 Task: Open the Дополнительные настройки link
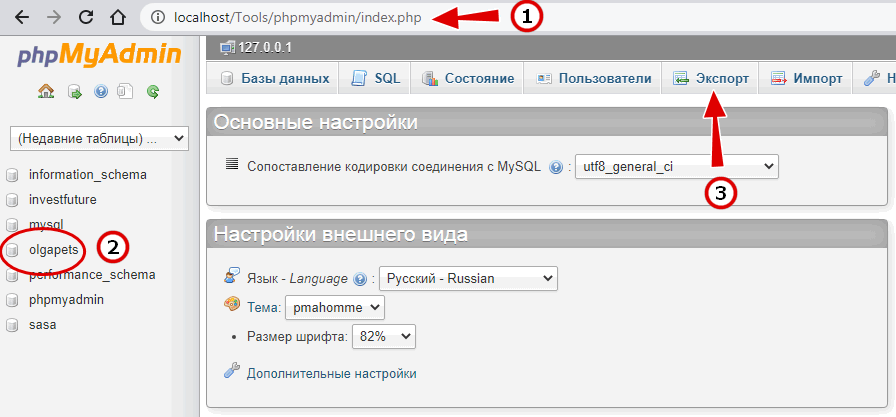[331, 374]
